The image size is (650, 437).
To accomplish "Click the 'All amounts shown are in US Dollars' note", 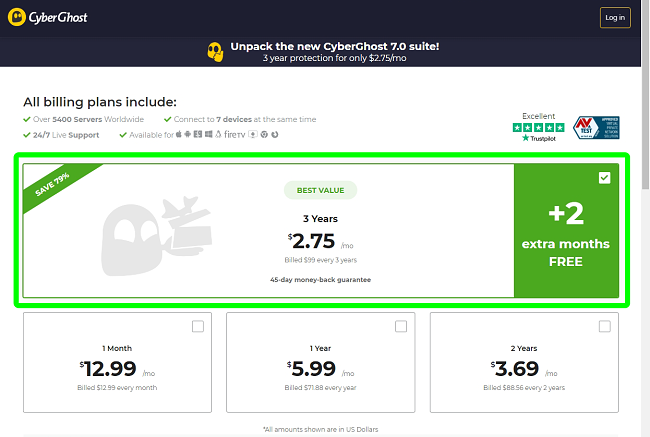I will tap(320, 429).
